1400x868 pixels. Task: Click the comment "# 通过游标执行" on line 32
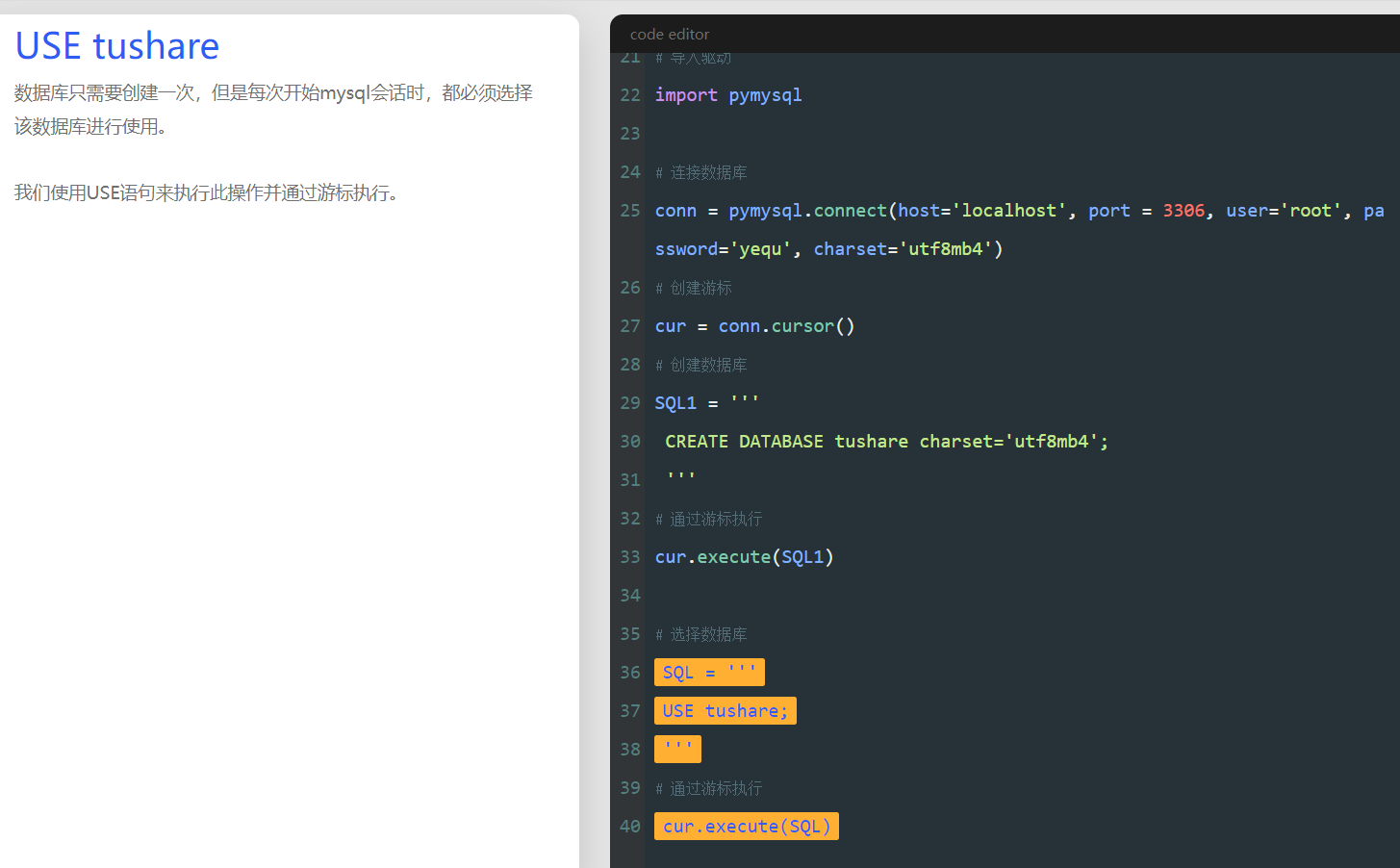[709, 519]
